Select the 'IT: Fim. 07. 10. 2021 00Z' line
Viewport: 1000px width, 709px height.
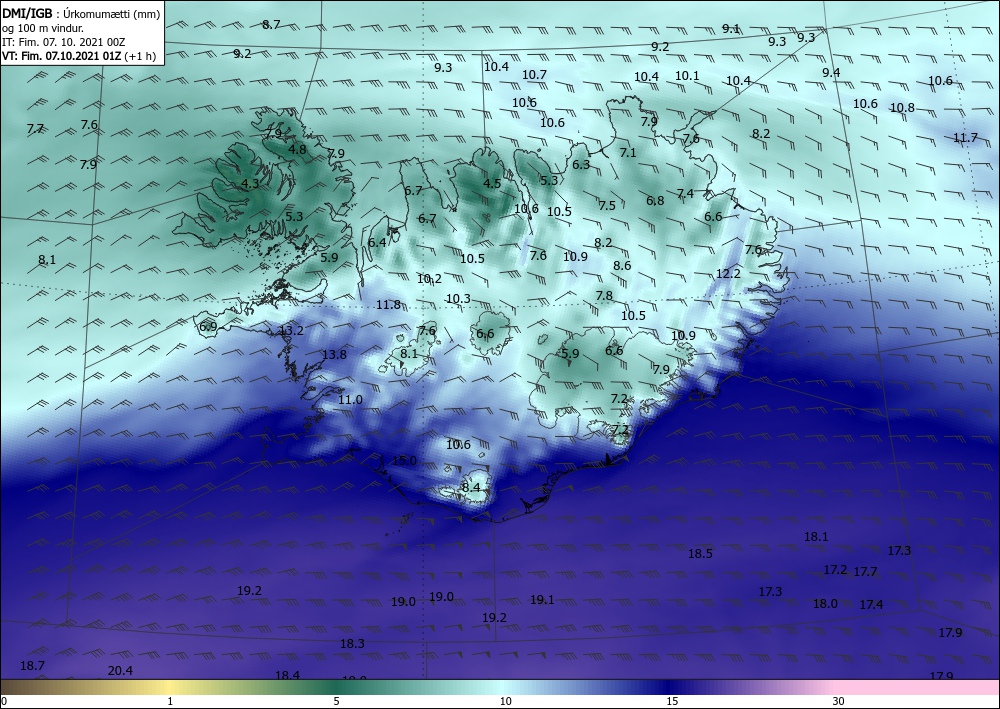click(63, 42)
